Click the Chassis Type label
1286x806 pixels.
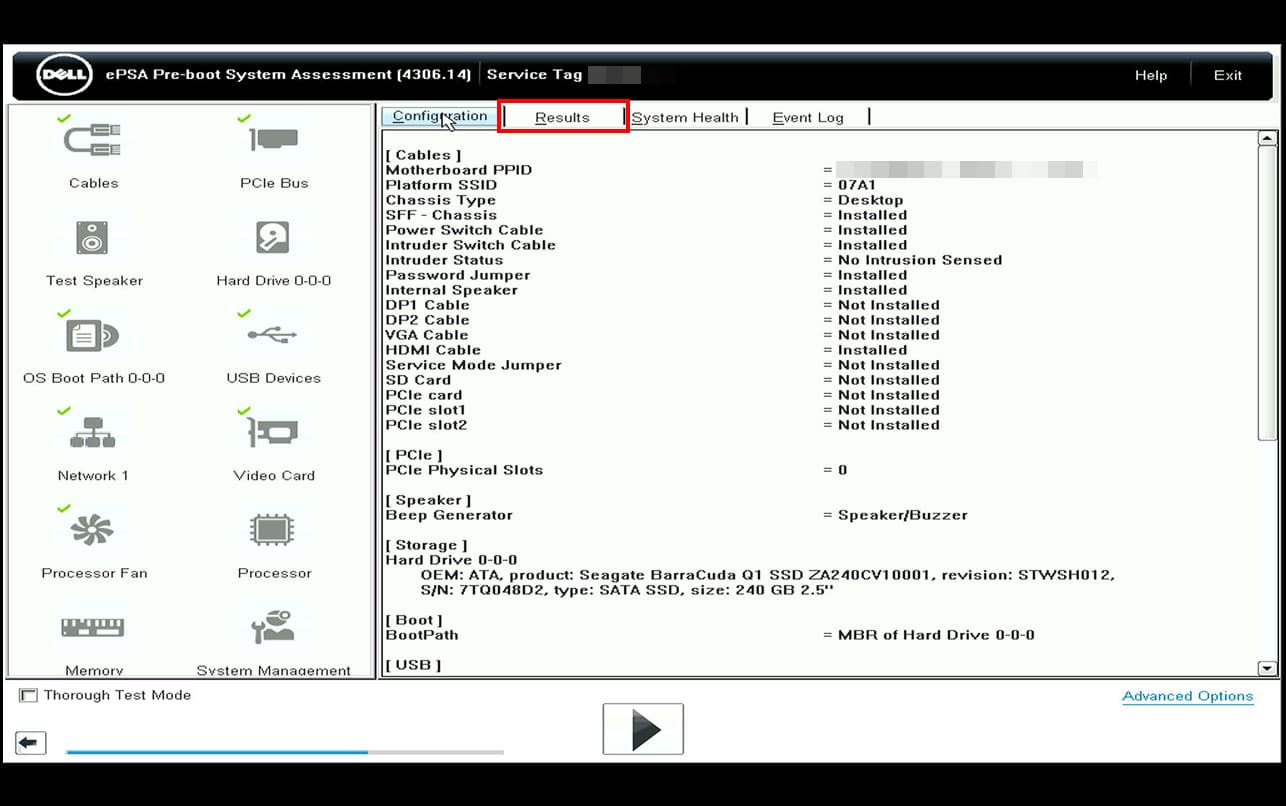pyautogui.click(x=441, y=200)
